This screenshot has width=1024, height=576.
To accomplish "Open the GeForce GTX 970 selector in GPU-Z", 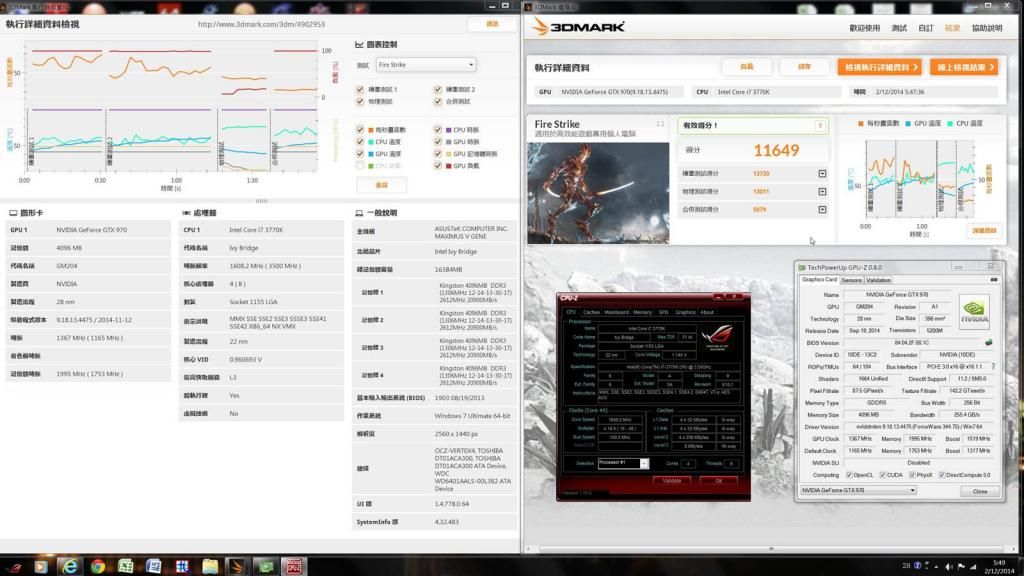I will pos(858,490).
